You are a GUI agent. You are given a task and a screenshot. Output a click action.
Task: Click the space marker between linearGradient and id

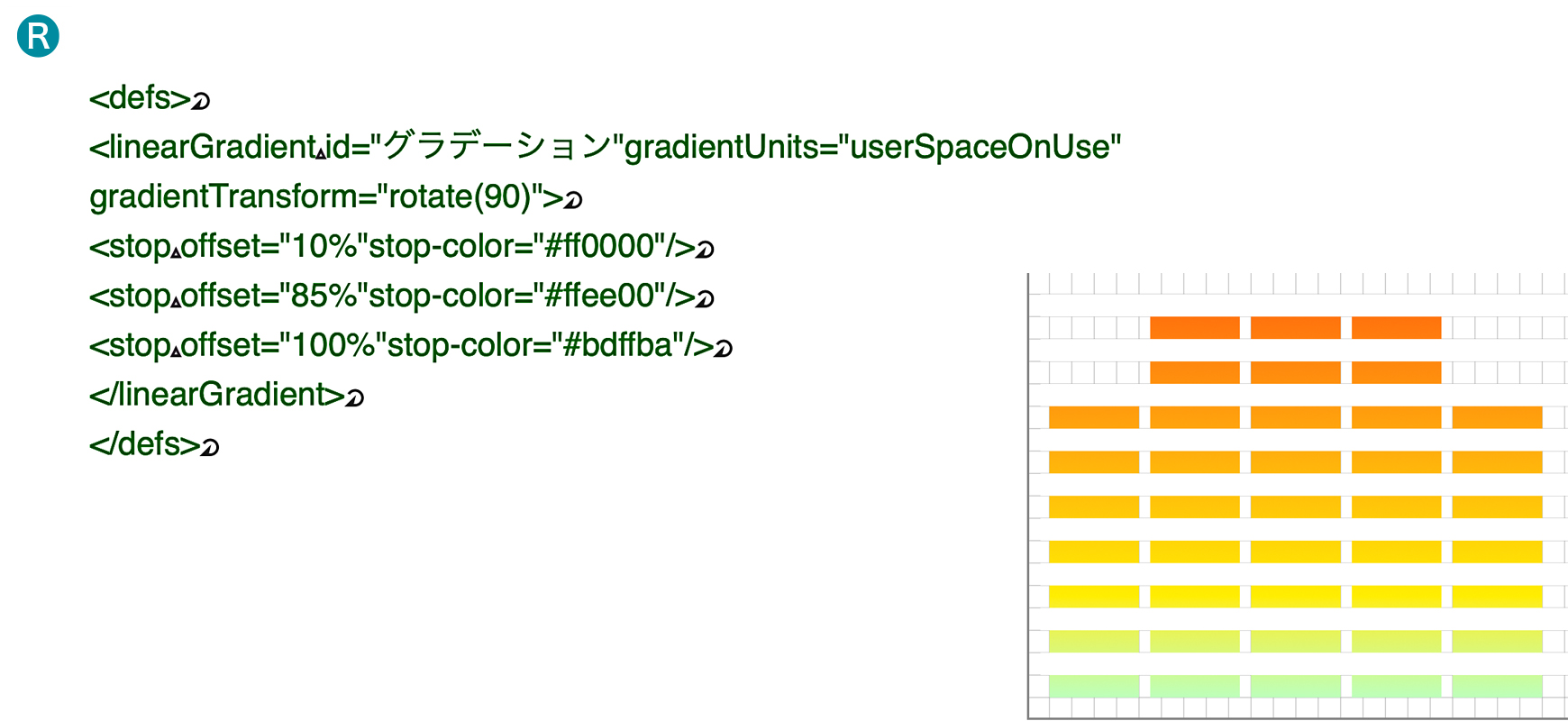(321, 154)
